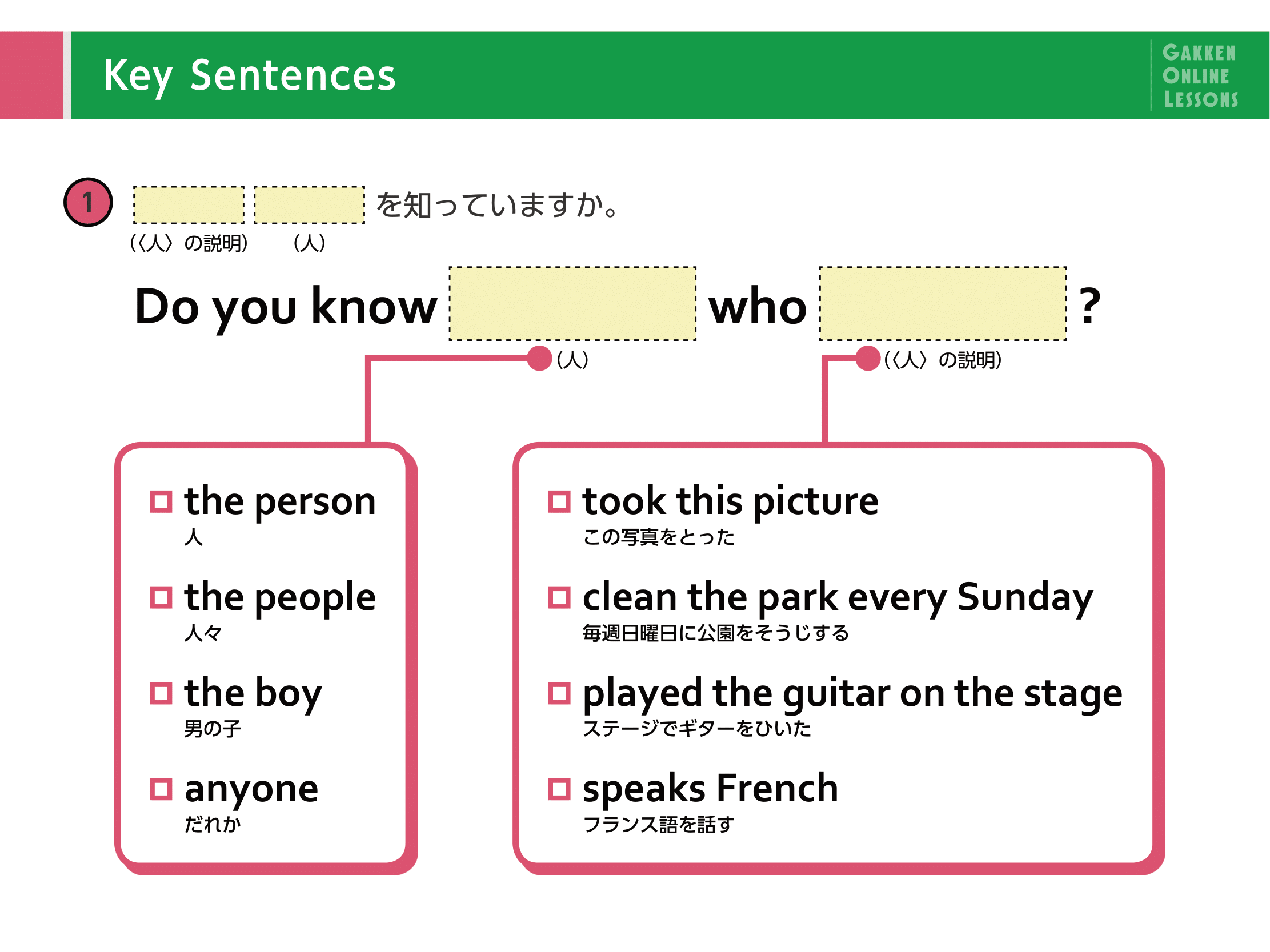Click the second small yellow blank labeled (人)

(x=310, y=205)
